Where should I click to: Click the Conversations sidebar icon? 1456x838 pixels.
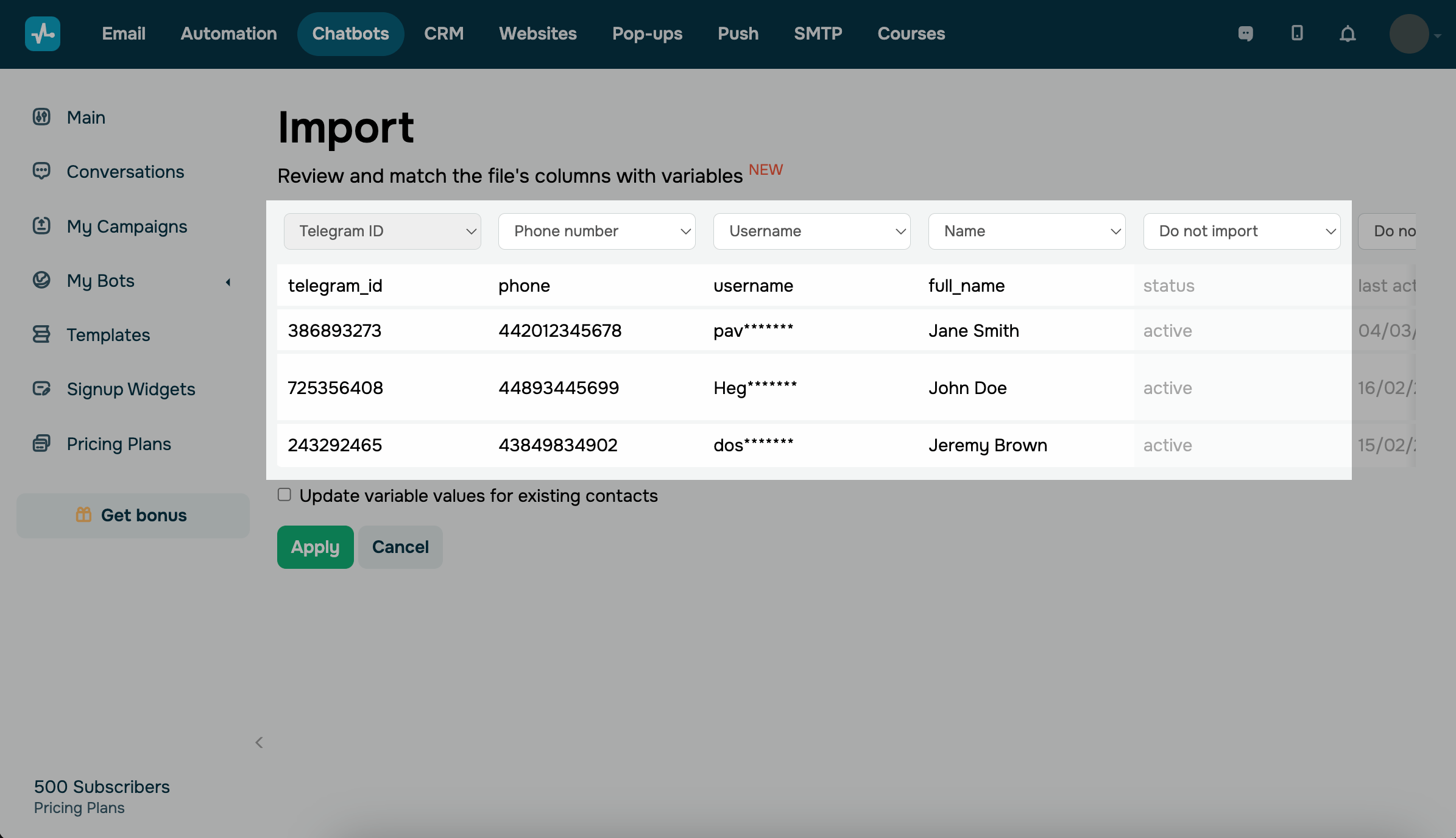coord(41,171)
